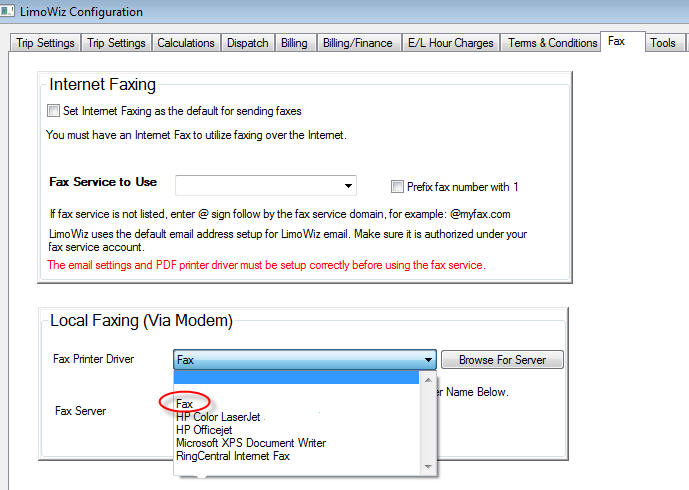Click the driver list scroll up arrow
689x490 pixels.
tap(428, 380)
